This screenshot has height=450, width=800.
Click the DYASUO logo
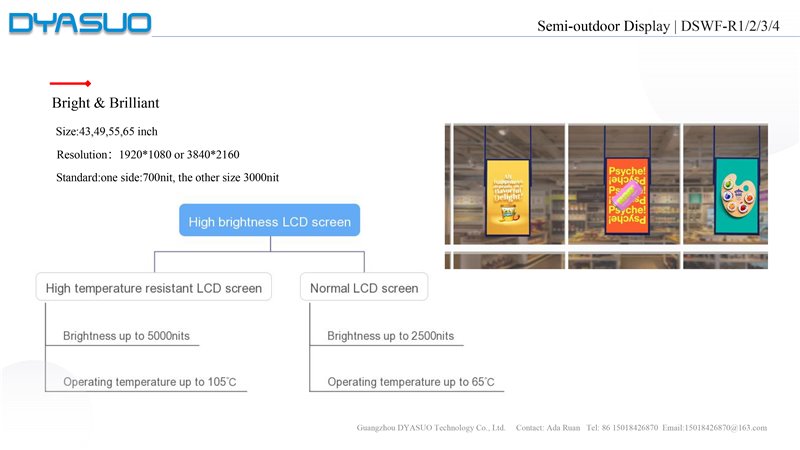point(80,23)
